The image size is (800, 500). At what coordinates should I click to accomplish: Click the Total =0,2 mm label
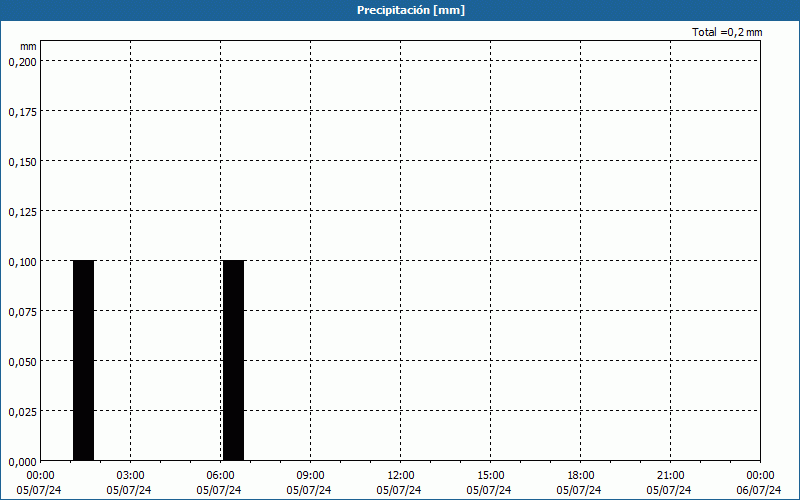(x=727, y=32)
